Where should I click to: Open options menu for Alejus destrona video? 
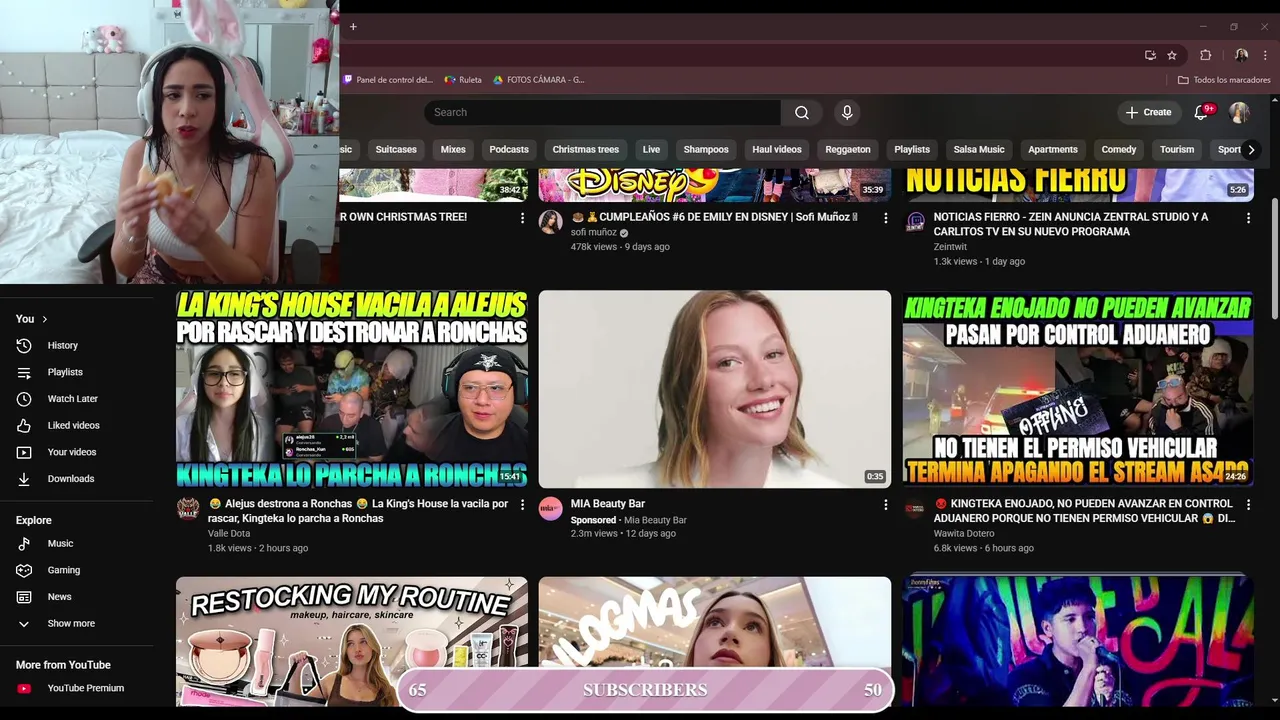[522, 505]
